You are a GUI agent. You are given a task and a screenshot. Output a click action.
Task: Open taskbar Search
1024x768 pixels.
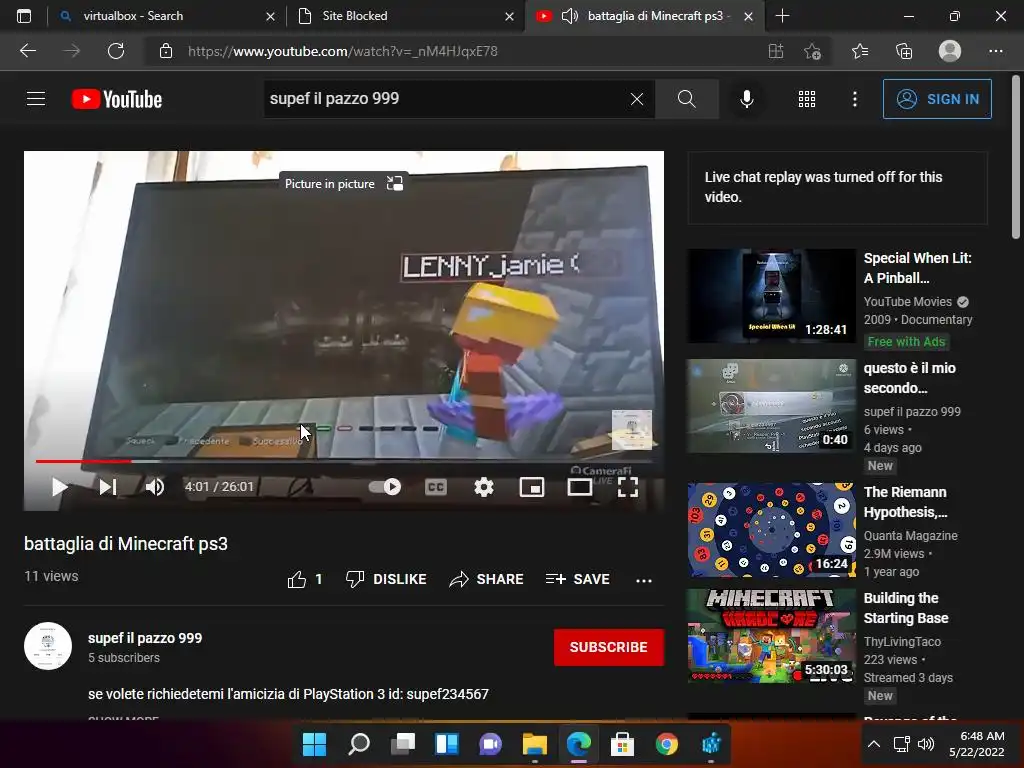pyautogui.click(x=359, y=744)
